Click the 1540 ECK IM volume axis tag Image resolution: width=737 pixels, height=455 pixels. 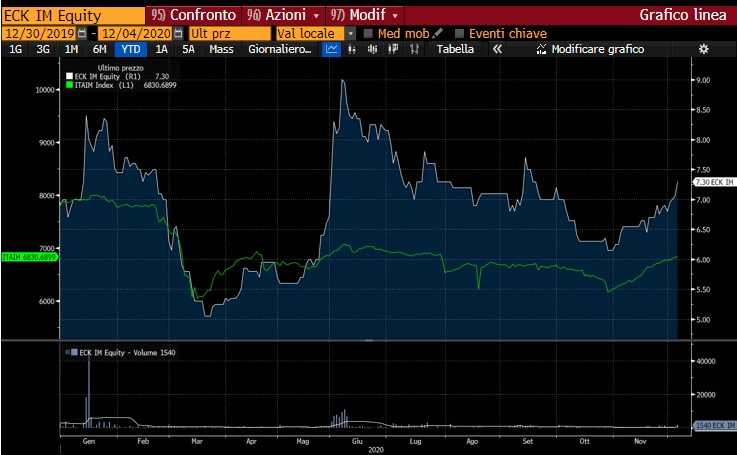point(714,425)
